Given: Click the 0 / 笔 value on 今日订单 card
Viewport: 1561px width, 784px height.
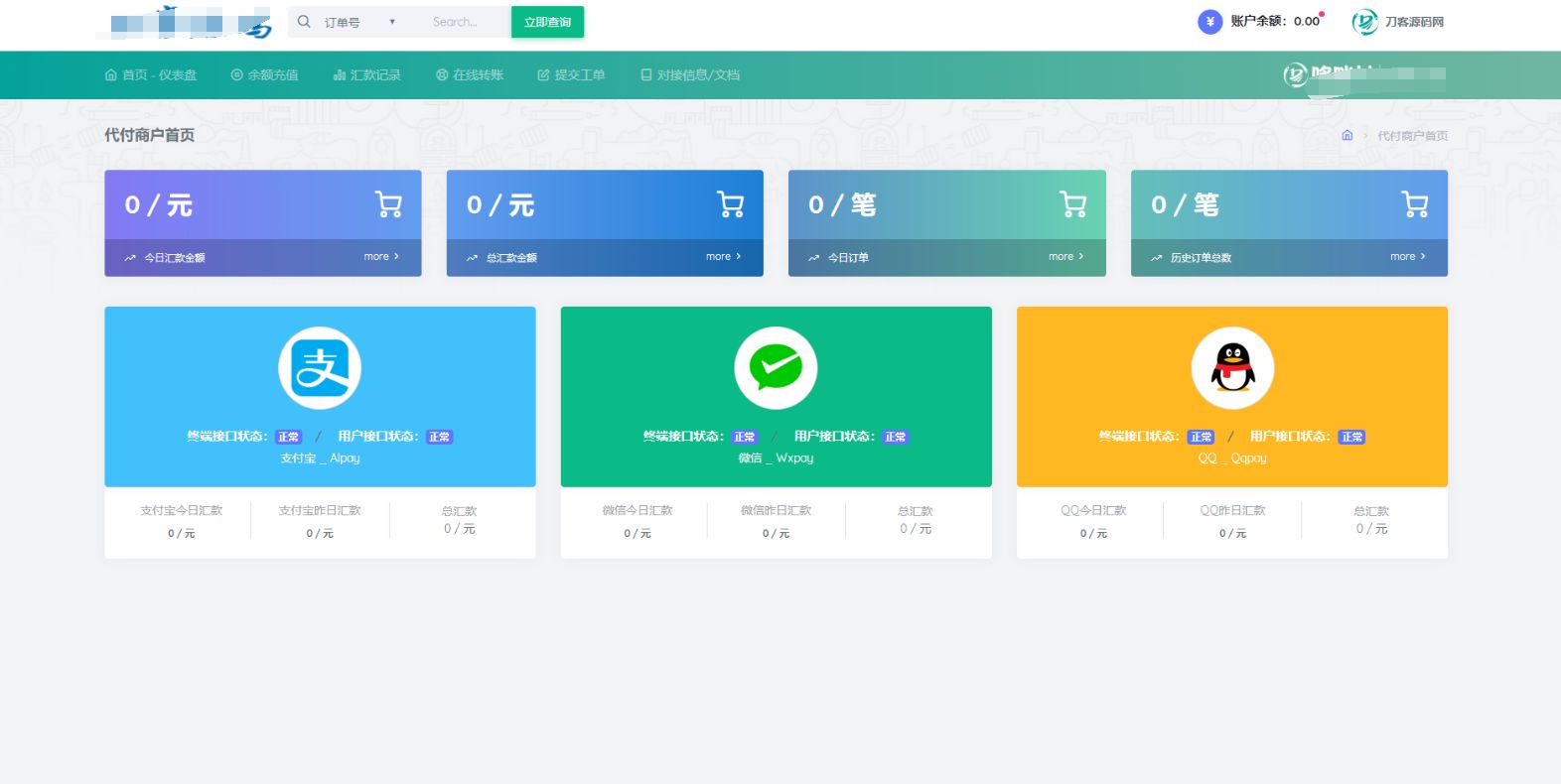Looking at the screenshot, I should tap(842, 205).
